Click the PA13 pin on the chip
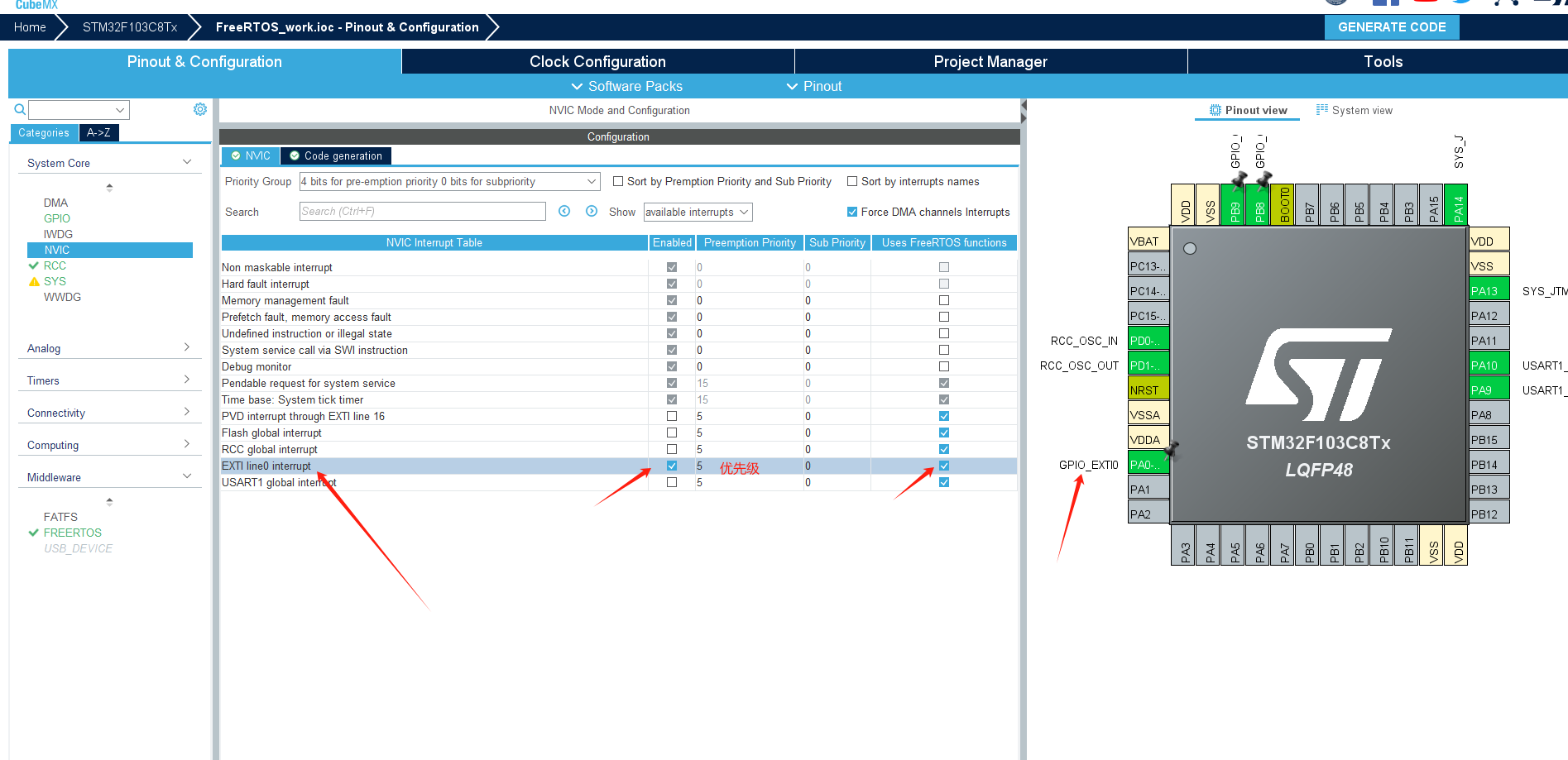Viewport: 1568px width, 760px height. 1489,290
